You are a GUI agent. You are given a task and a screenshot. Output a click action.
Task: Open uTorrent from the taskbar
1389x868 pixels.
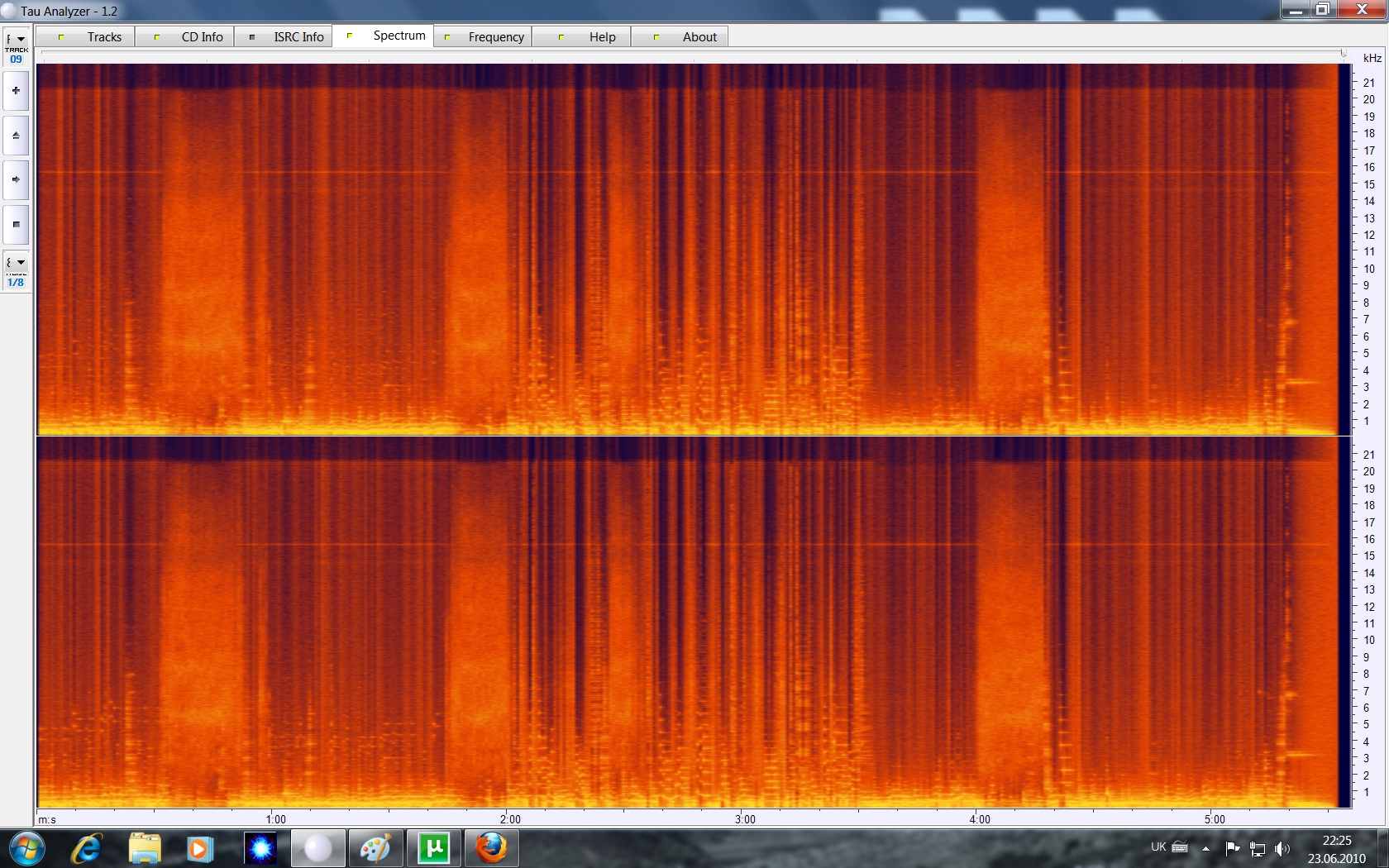point(433,848)
